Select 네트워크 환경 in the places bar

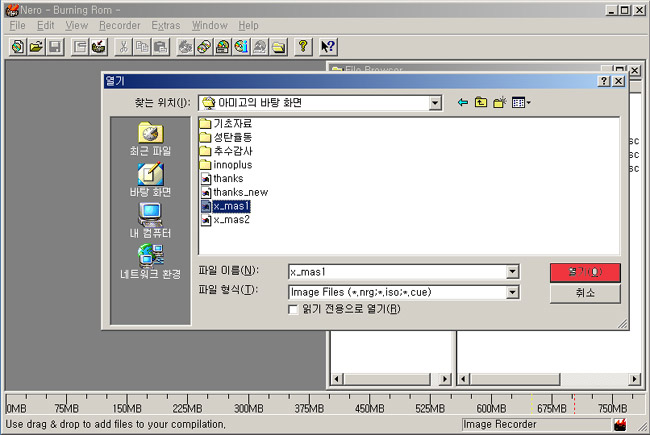coord(150,260)
